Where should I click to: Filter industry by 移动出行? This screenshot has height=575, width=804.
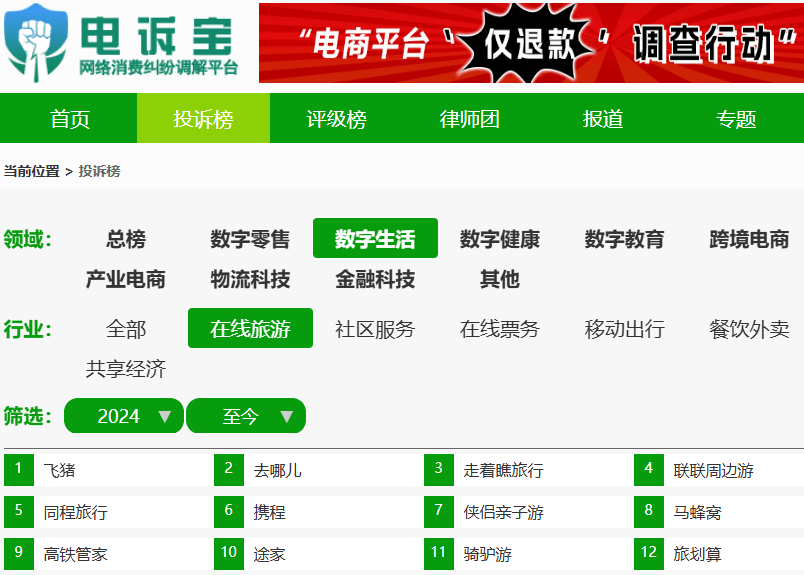pyautogui.click(x=624, y=329)
